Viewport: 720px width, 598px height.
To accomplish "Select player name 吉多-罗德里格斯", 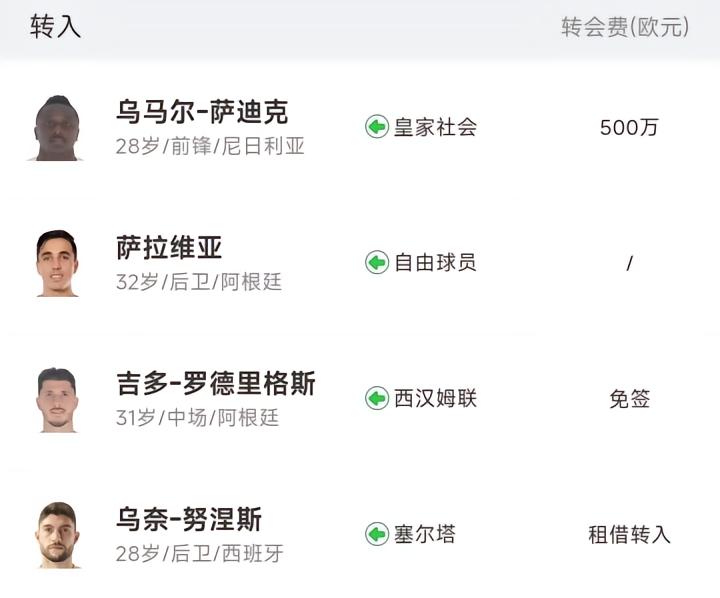I will click(215, 383).
